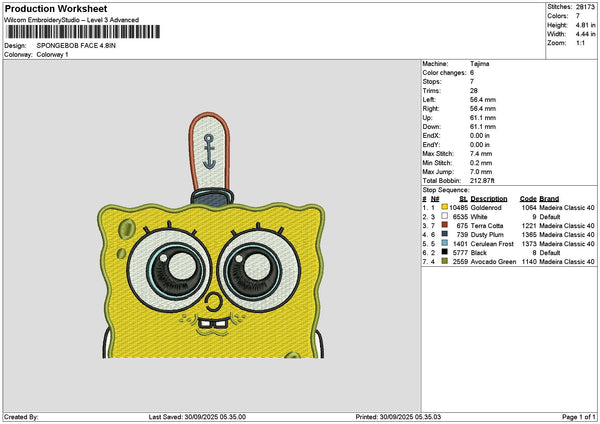Click the 'EndX:' label
This screenshot has width=600, height=424.
[x=431, y=135]
